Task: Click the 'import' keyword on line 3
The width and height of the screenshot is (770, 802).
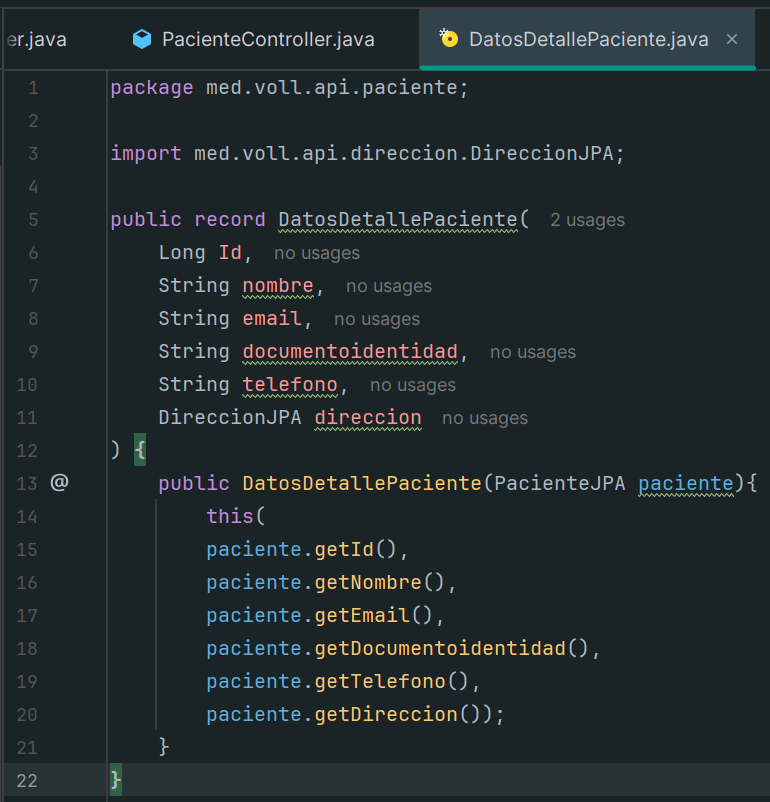Action: pyautogui.click(x=146, y=153)
